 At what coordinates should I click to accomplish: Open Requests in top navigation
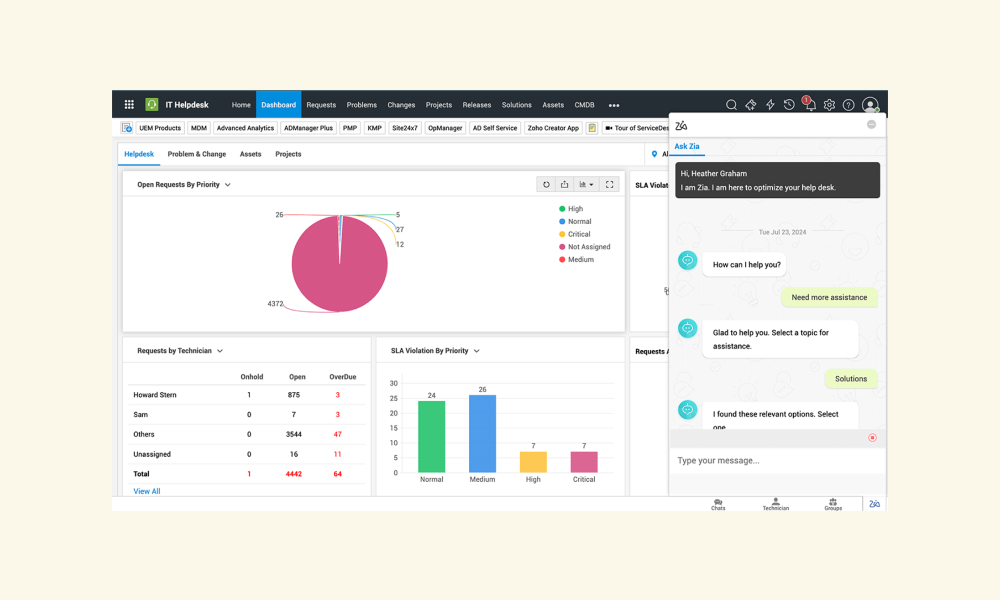tap(321, 105)
